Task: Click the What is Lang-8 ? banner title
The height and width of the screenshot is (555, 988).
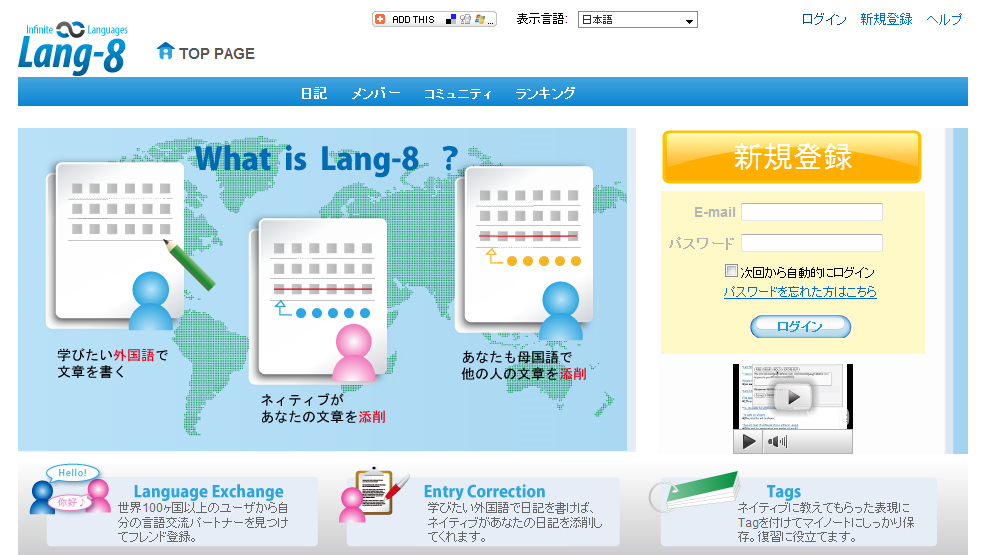Action: click(326, 158)
